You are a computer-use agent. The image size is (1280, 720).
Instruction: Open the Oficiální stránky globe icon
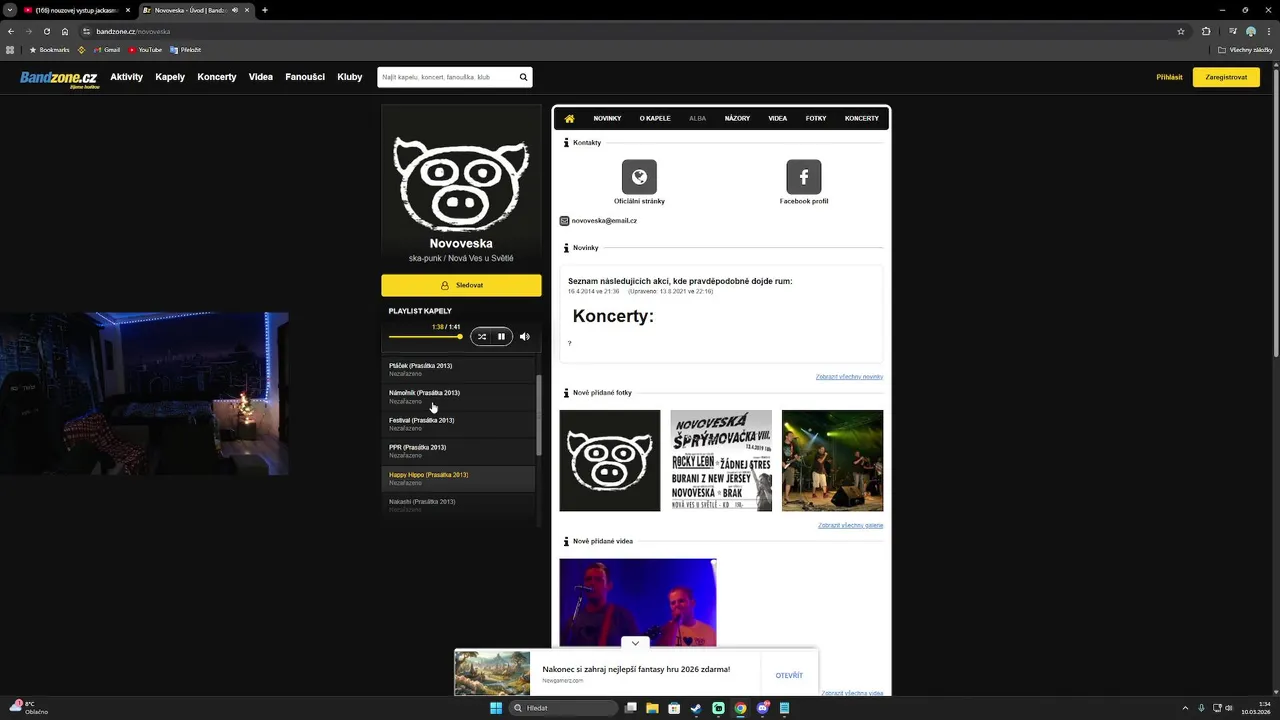(639, 177)
